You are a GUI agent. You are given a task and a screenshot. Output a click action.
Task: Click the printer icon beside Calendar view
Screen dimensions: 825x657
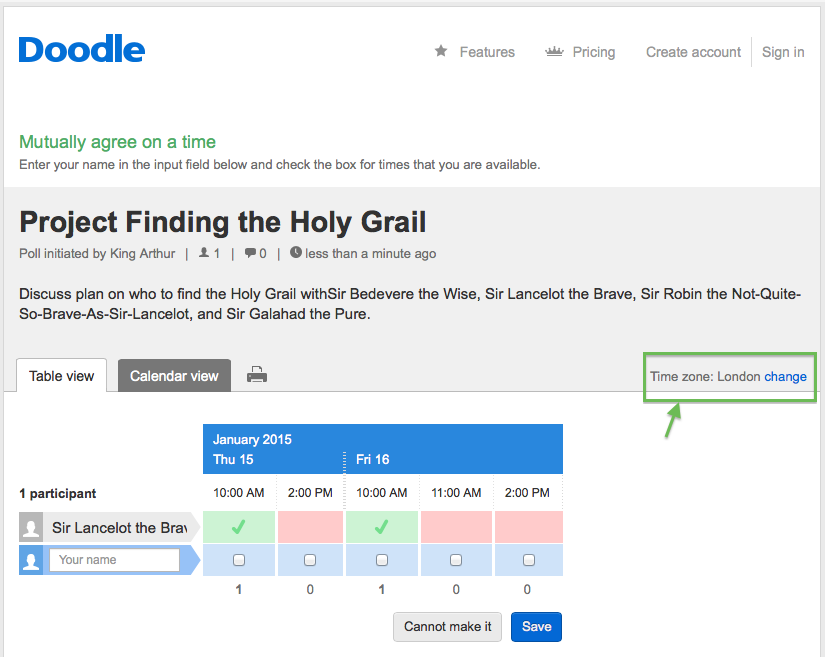(x=257, y=375)
